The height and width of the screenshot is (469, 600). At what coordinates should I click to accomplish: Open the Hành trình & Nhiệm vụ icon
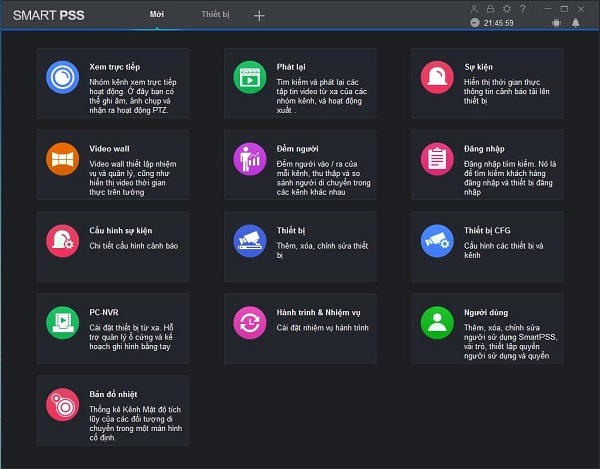click(248, 322)
